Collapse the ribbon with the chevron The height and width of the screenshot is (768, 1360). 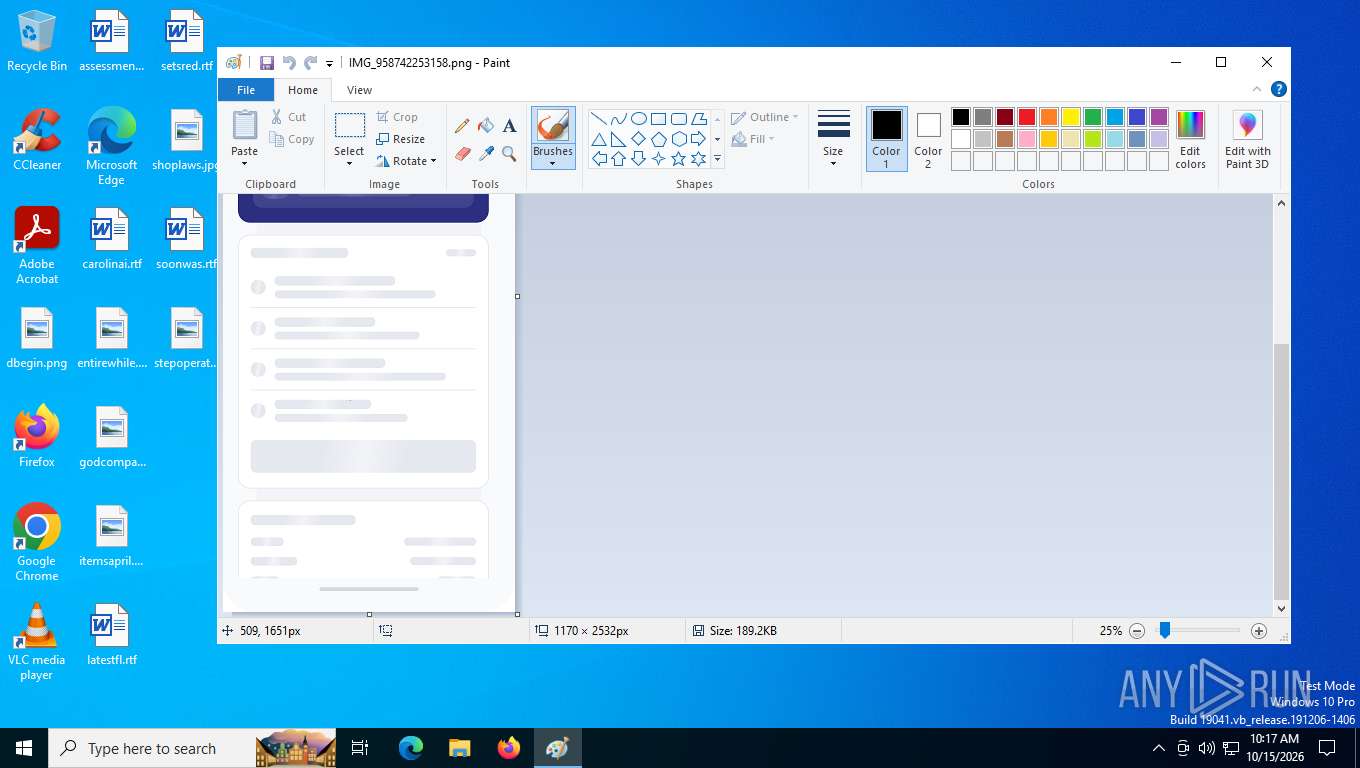[x=1257, y=89]
